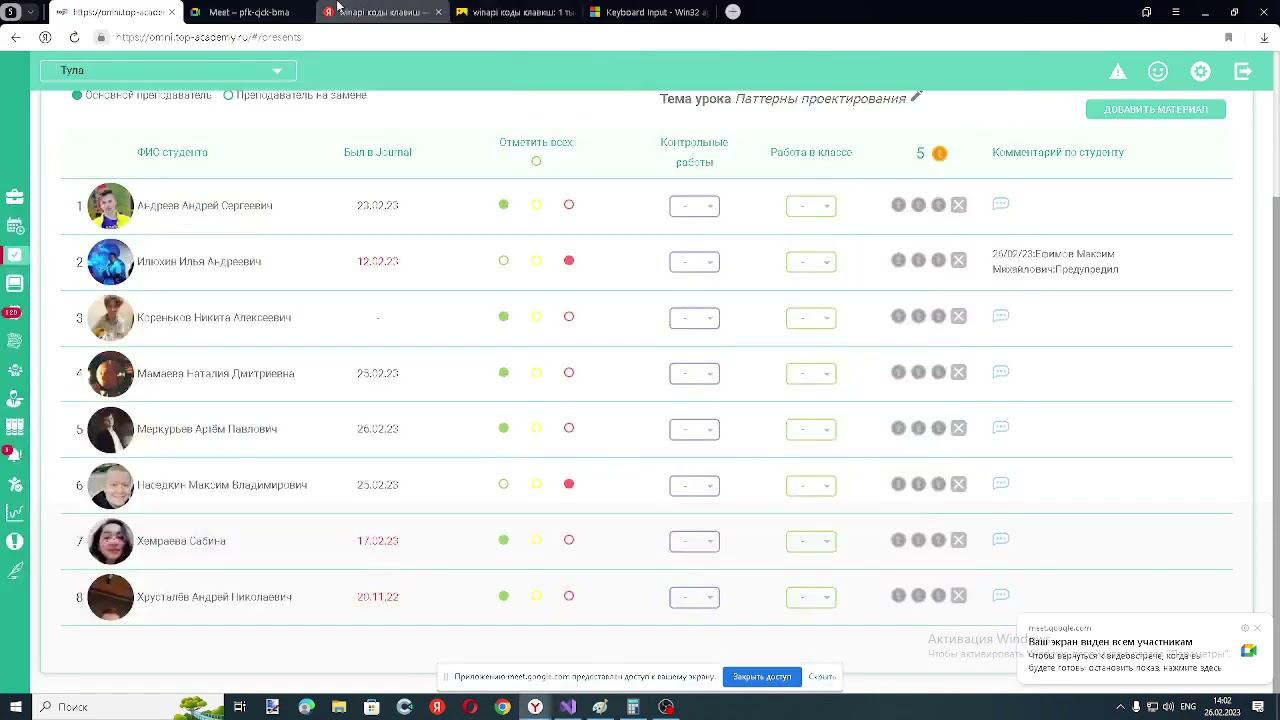This screenshot has height=720, width=1280.
Task: Click Тема урока Паттерны проектирования text
Action: coord(783,98)
